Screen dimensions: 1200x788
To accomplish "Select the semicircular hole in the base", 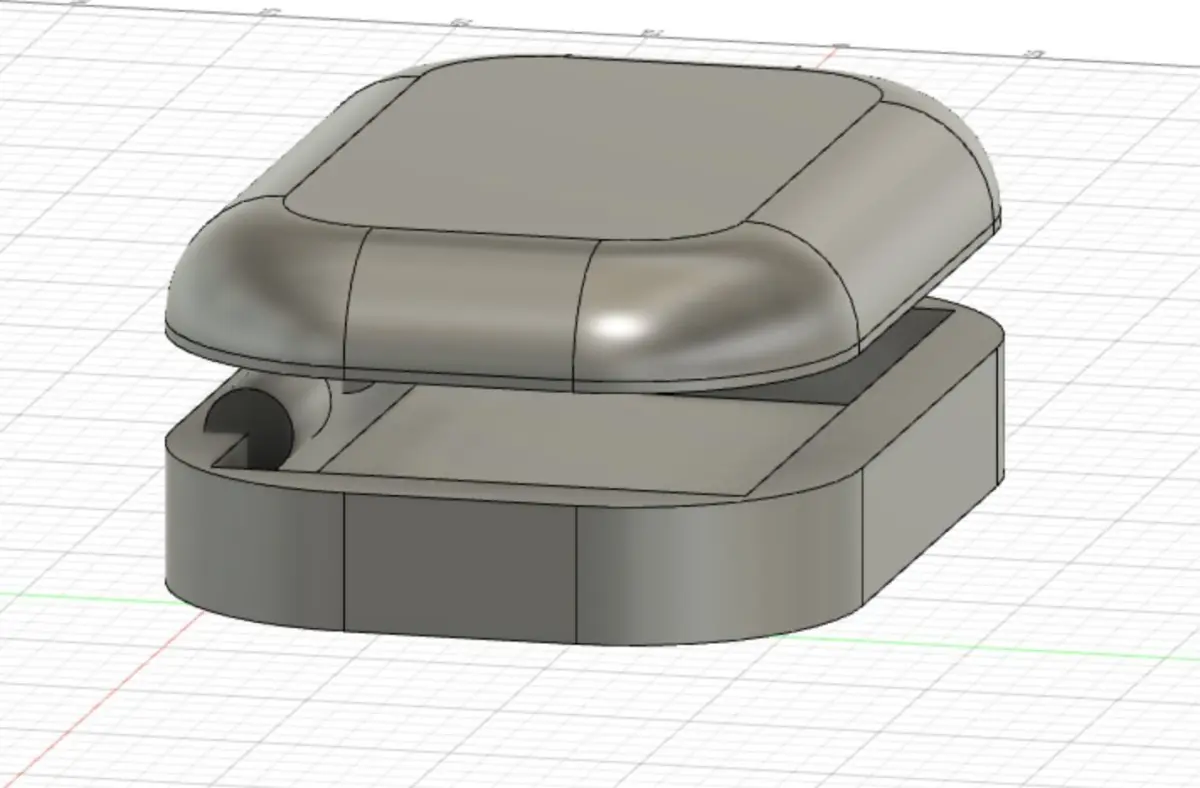I will (x=250, y=428).
